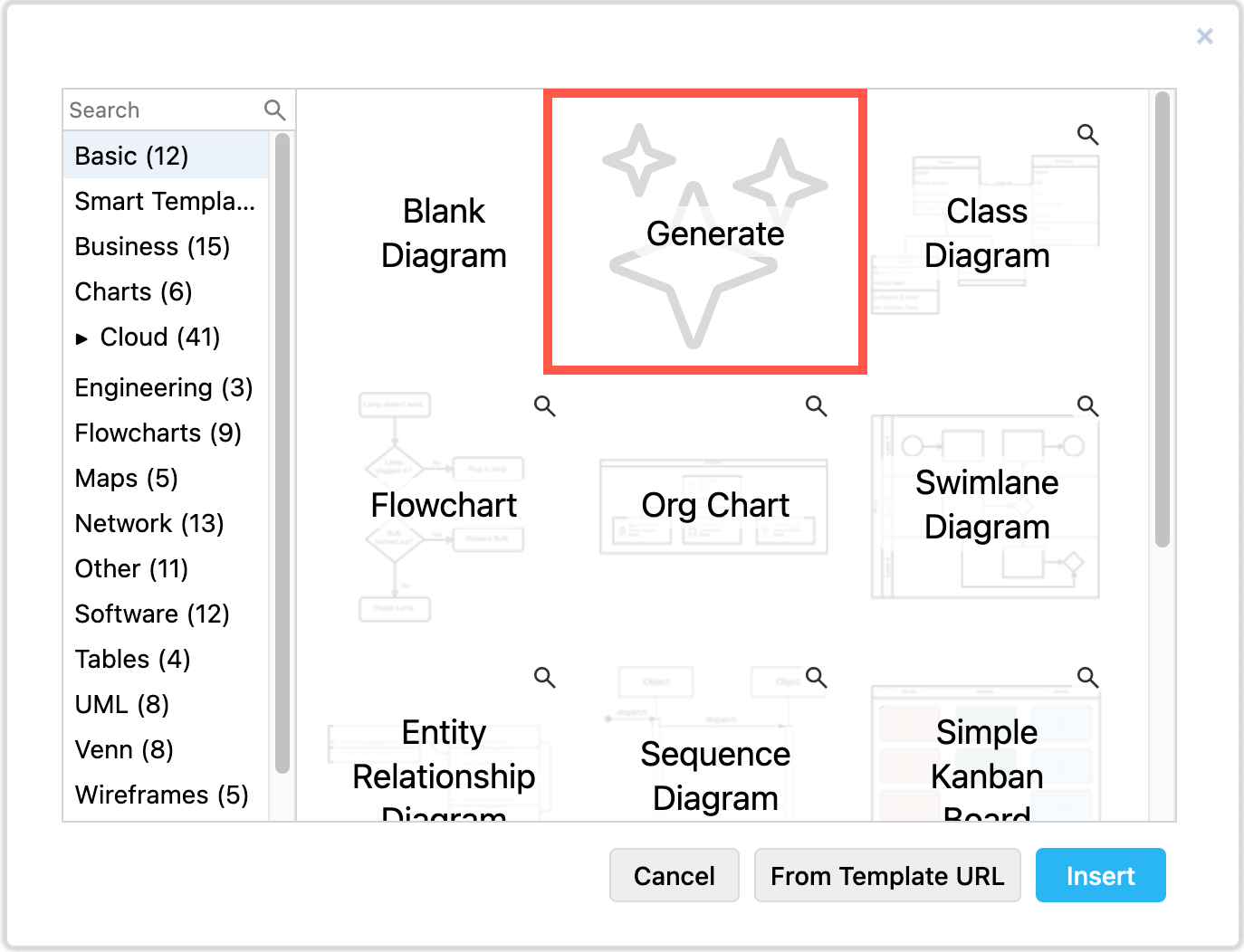Open the Class Diagram preview magnifier
1244x952 pixels.
[1087, 134]
